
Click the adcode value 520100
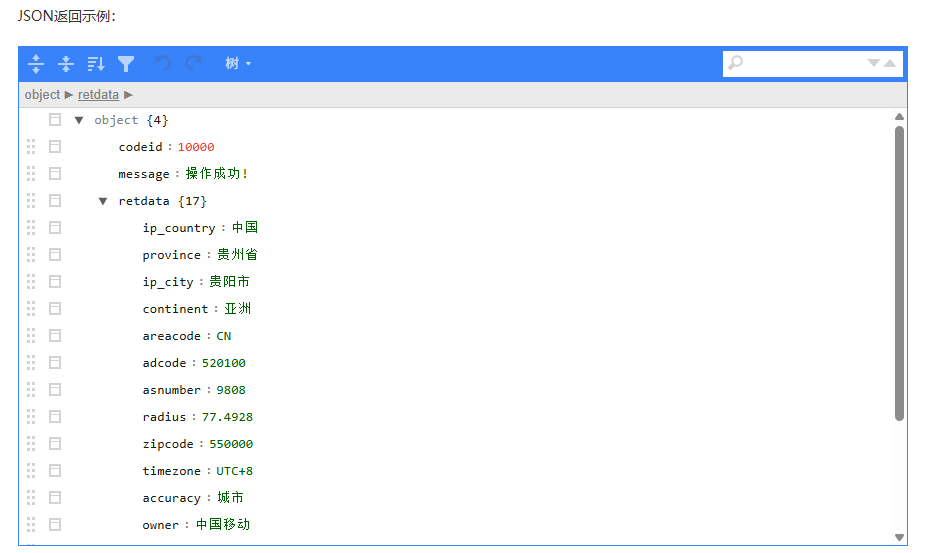tap(223, 363)
